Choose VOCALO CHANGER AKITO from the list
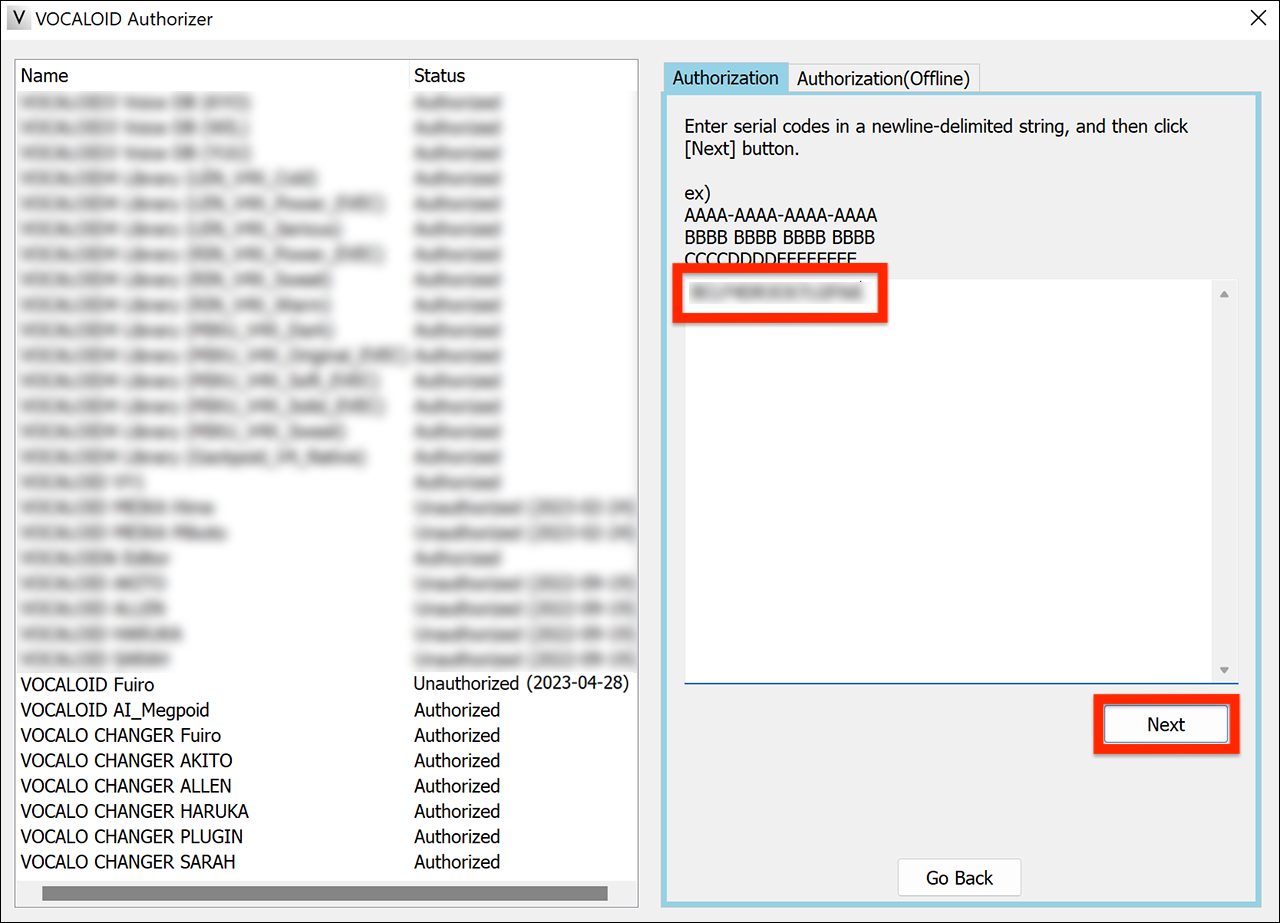This screenshot has height=923, width=1280. click(126, 760)
